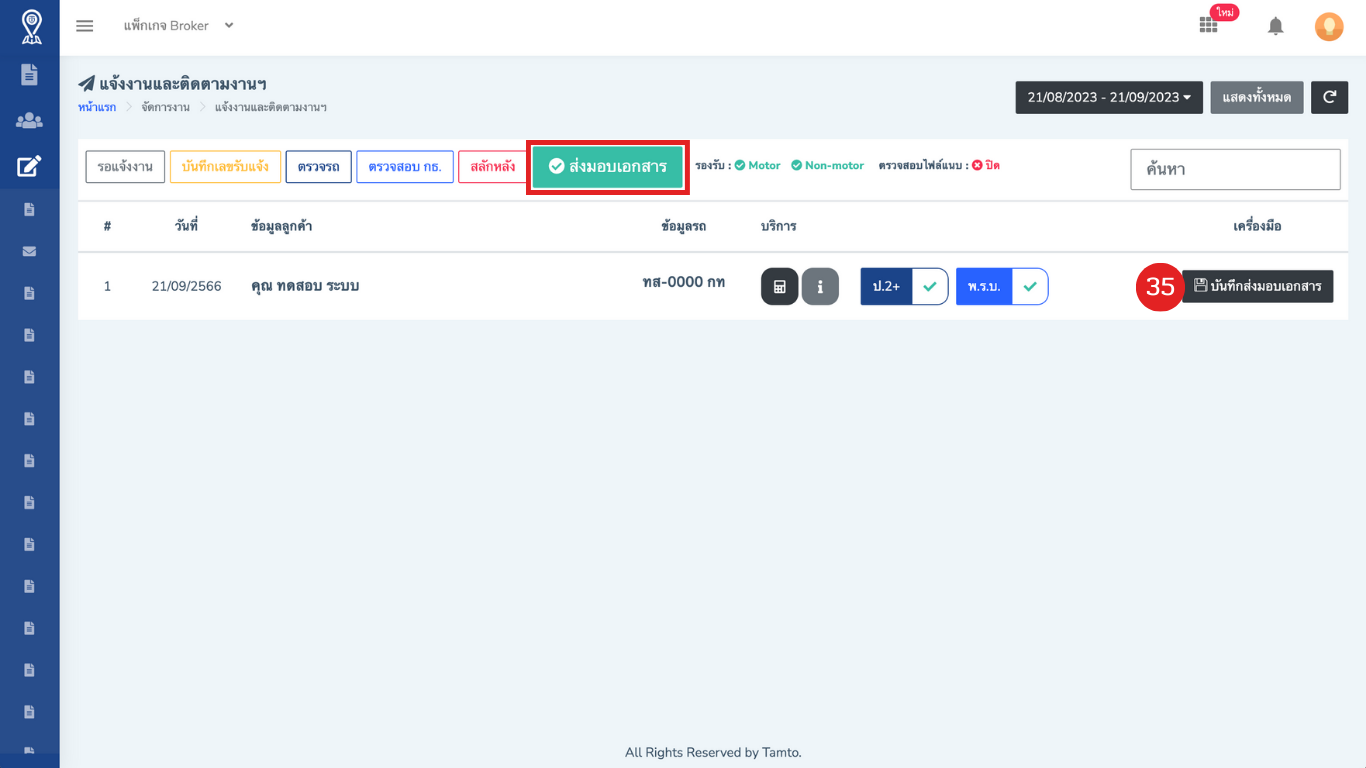Click the บันทึกส่งมอบเอกสาร button
Image resolution: width=1366 pixels, height=768 pixels.
click(x=1258, y=286)
